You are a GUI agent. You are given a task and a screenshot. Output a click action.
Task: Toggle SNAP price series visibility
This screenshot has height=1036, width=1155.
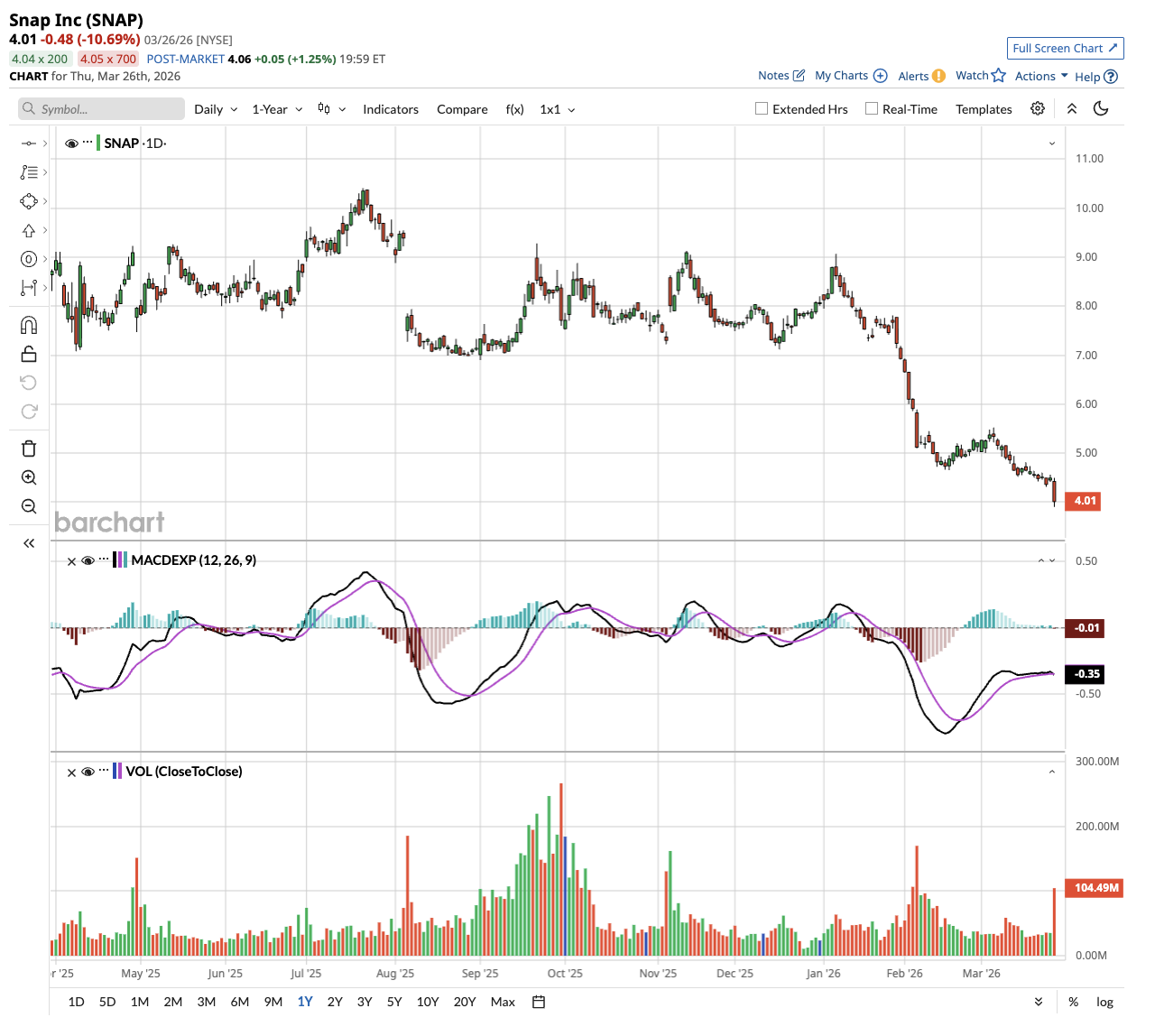click(72, 143)
